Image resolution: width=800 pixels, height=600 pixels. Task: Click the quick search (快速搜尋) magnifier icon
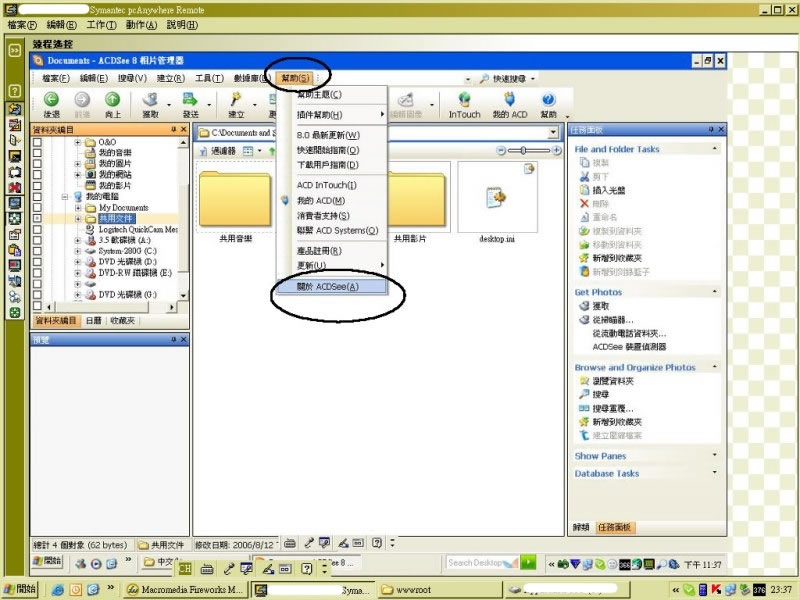(x=484, y=79)
